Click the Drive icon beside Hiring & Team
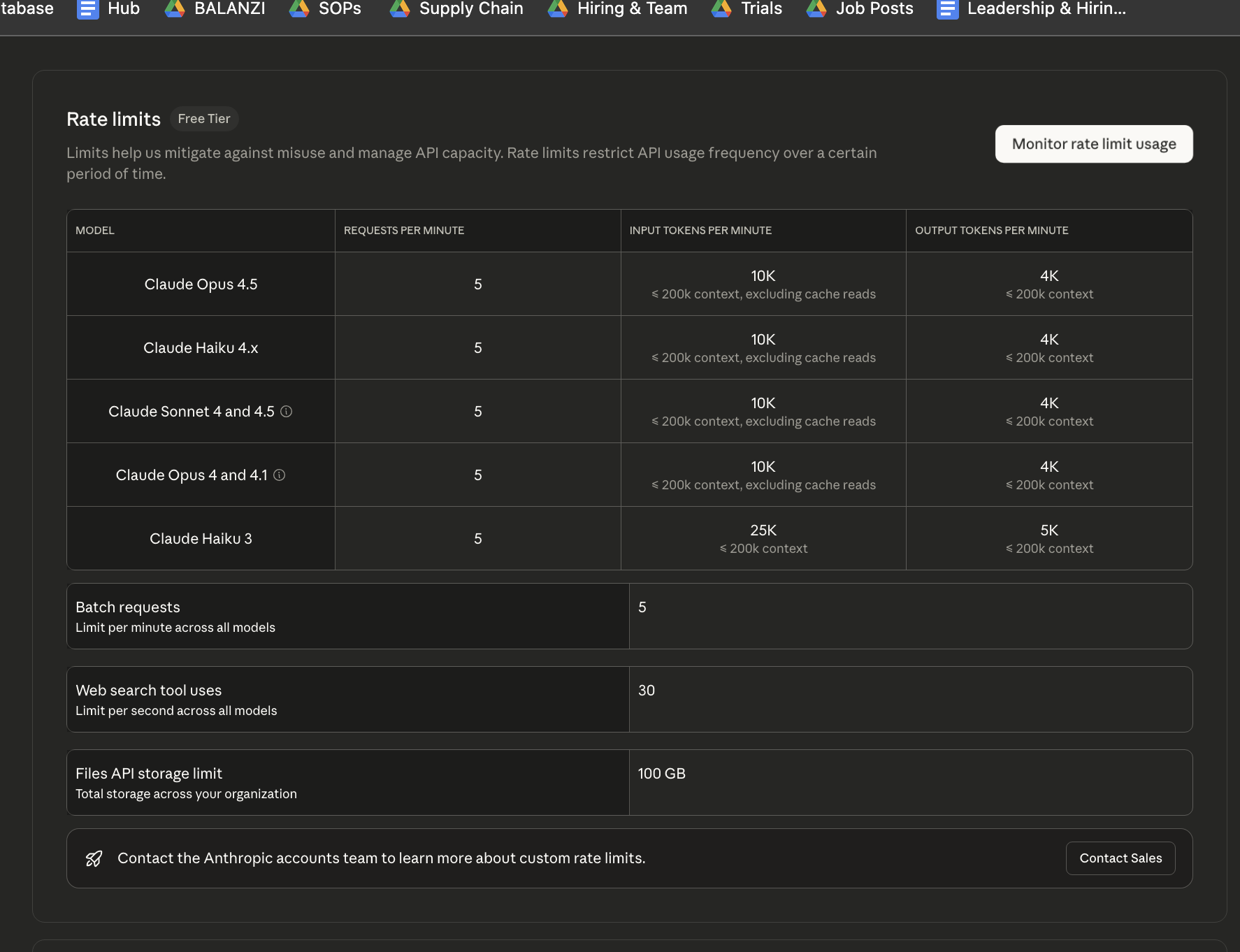 557,9
